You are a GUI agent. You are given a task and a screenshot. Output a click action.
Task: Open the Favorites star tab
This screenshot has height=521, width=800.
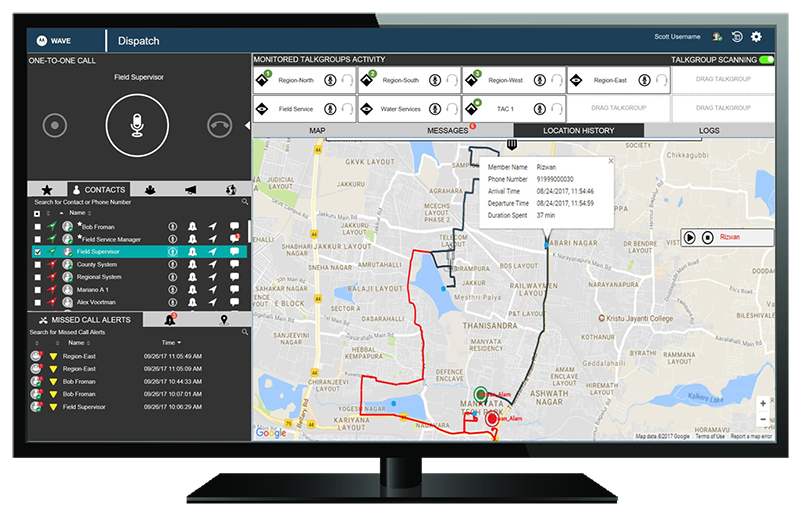click(x=46, y=190)
